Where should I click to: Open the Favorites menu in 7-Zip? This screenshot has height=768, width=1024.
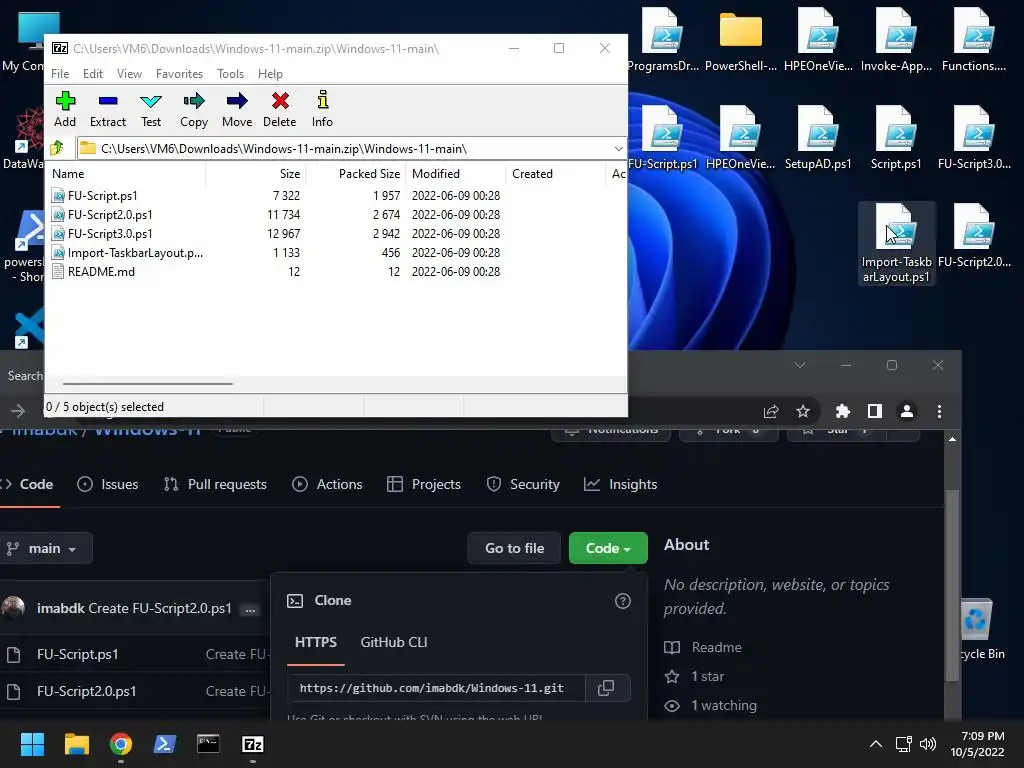point(180,74)
